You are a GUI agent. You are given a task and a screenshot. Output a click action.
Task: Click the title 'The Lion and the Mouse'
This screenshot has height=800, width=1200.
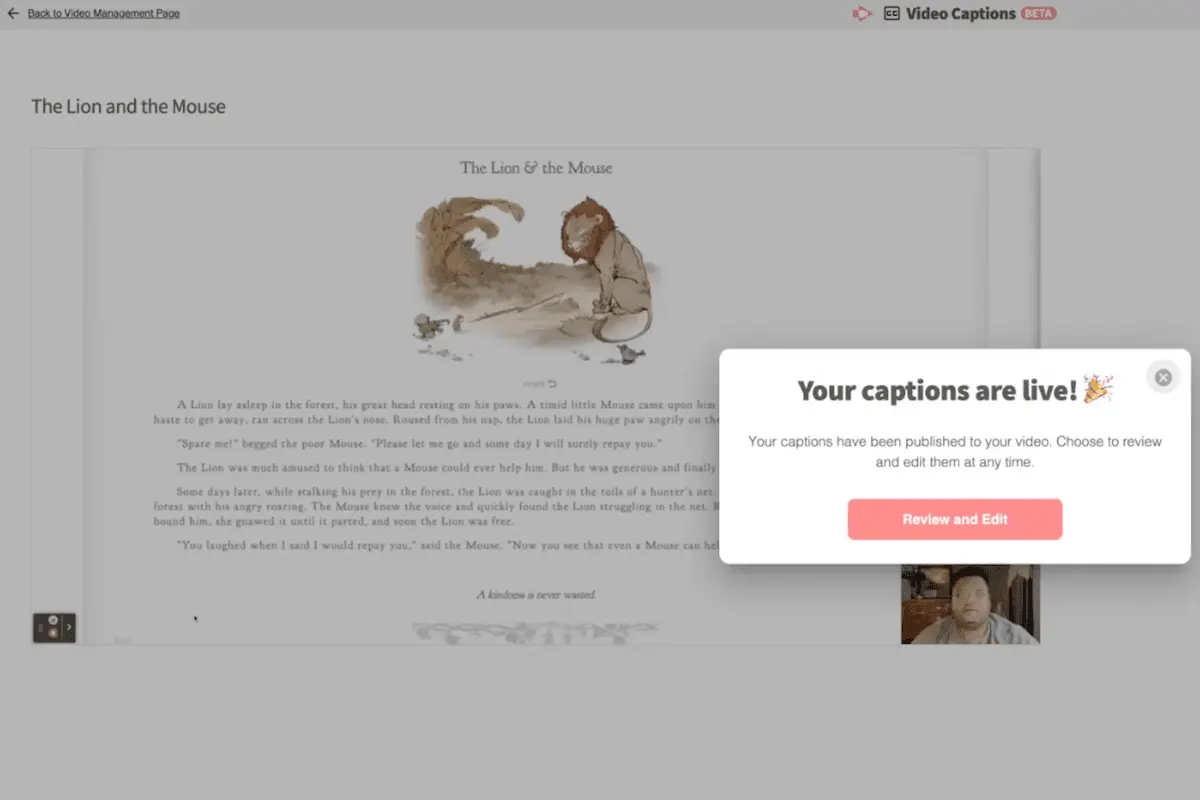[x=128, y=106]
